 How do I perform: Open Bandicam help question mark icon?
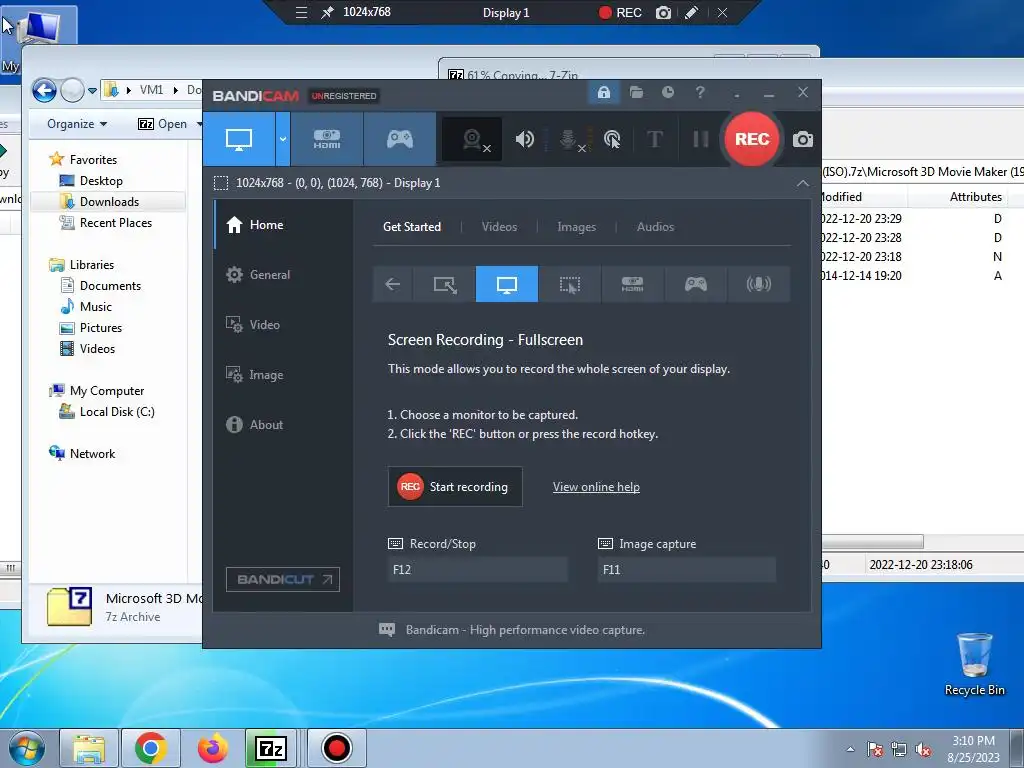[x=700, y=93]
